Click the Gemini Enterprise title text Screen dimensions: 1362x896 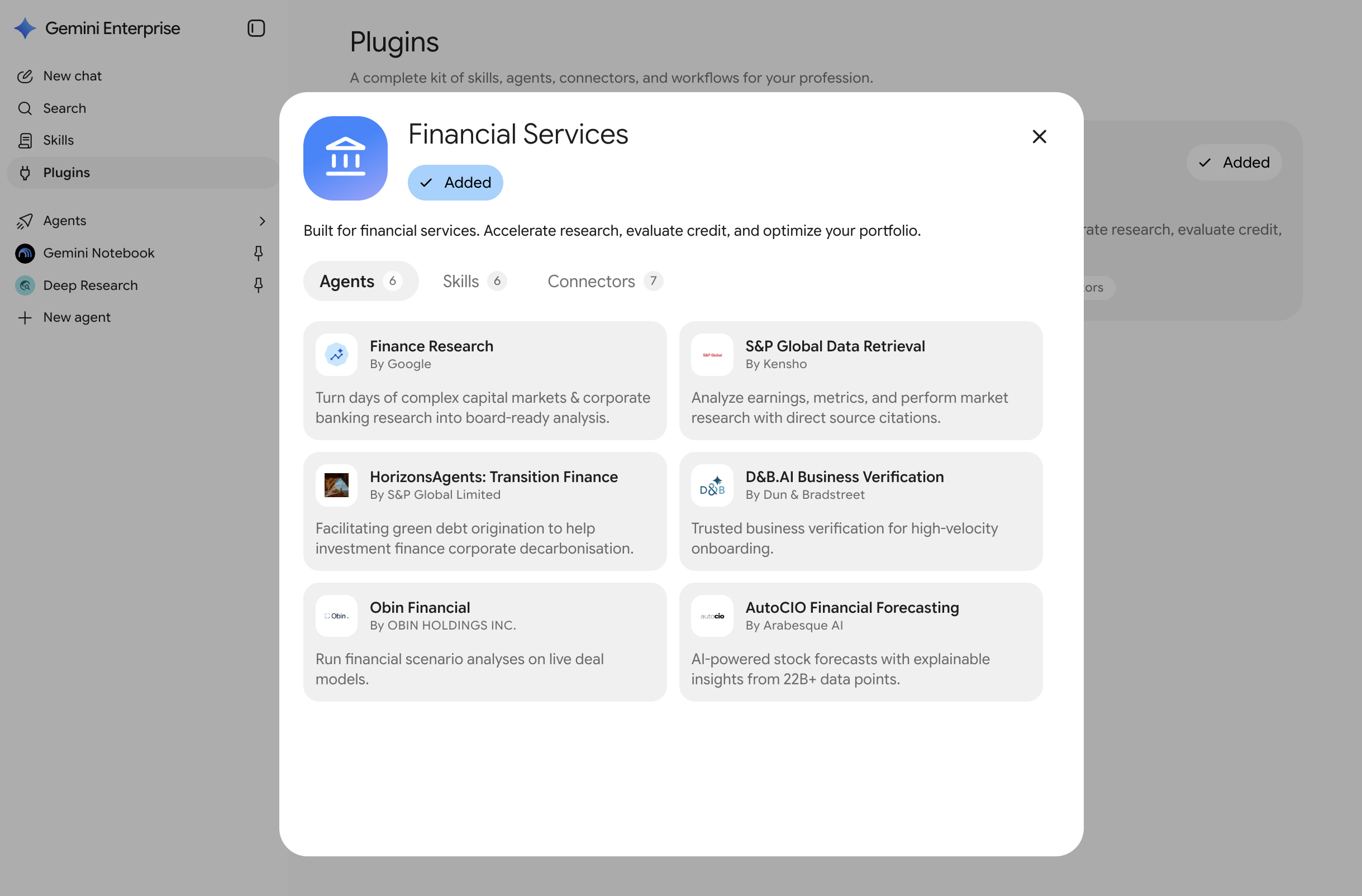point(112,28)
